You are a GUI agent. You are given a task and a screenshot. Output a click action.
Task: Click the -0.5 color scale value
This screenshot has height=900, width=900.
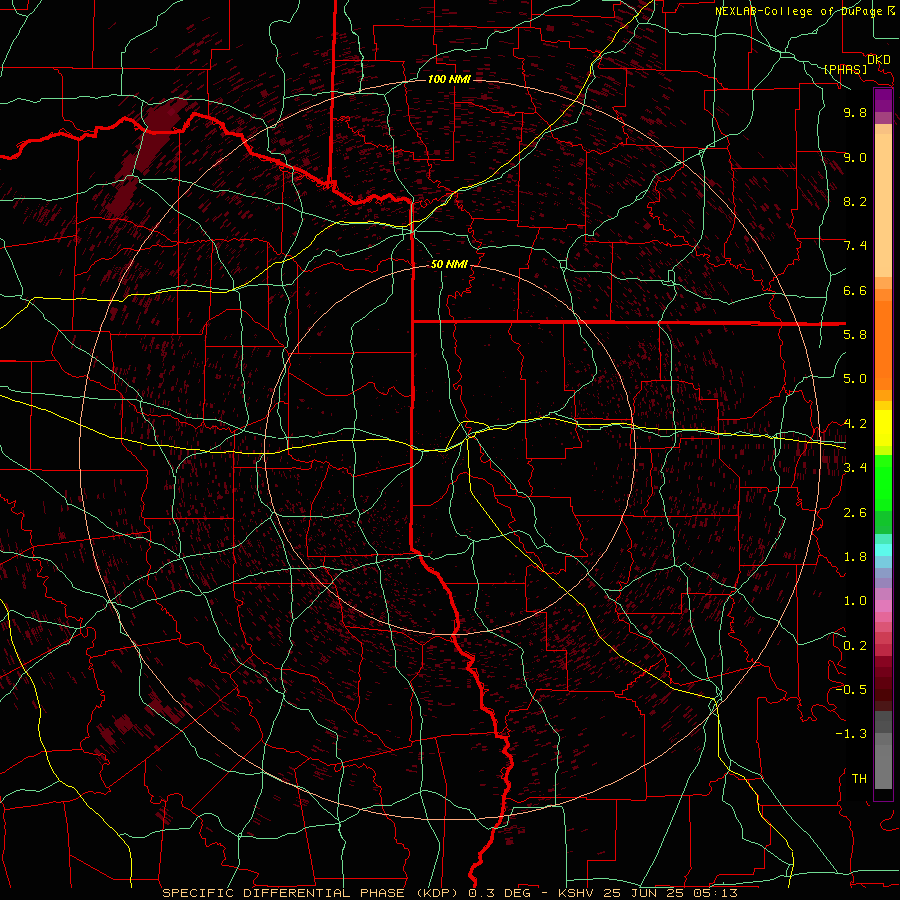(851, 689)
